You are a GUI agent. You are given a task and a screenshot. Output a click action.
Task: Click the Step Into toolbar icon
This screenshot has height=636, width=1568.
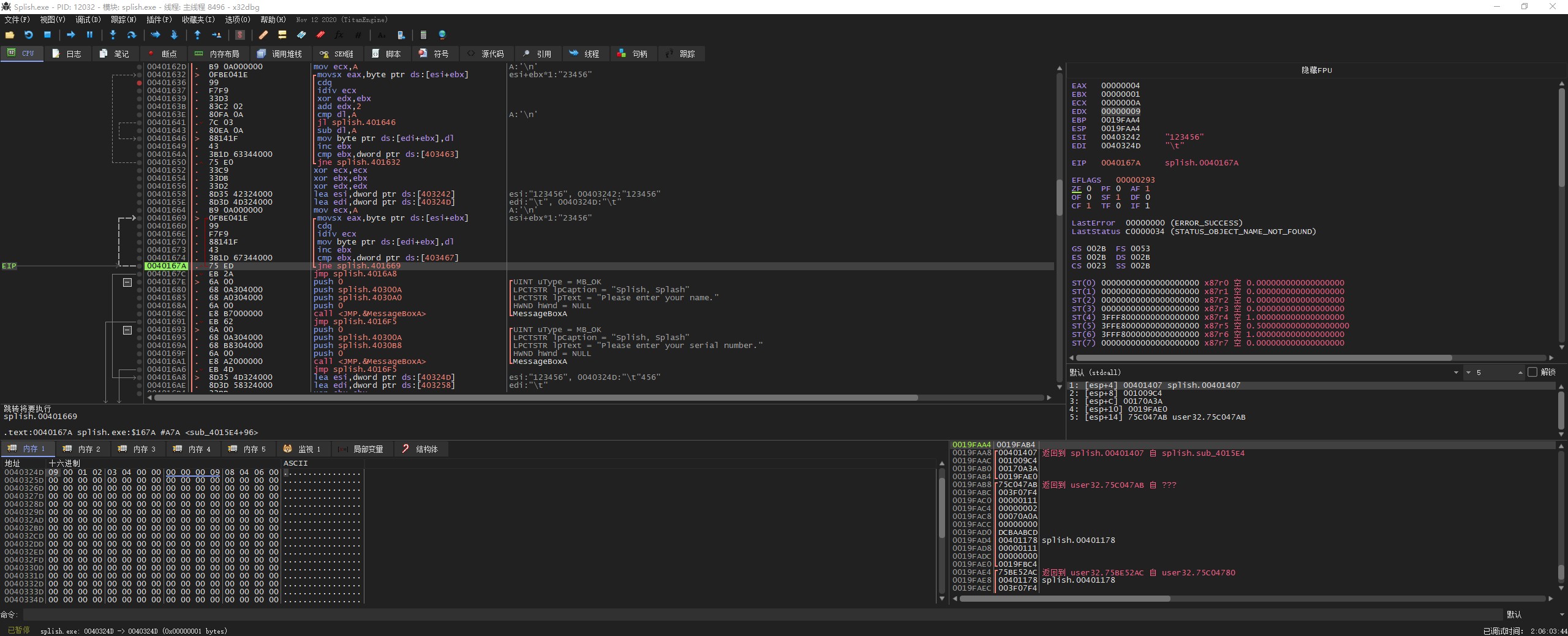pos(113,35)
